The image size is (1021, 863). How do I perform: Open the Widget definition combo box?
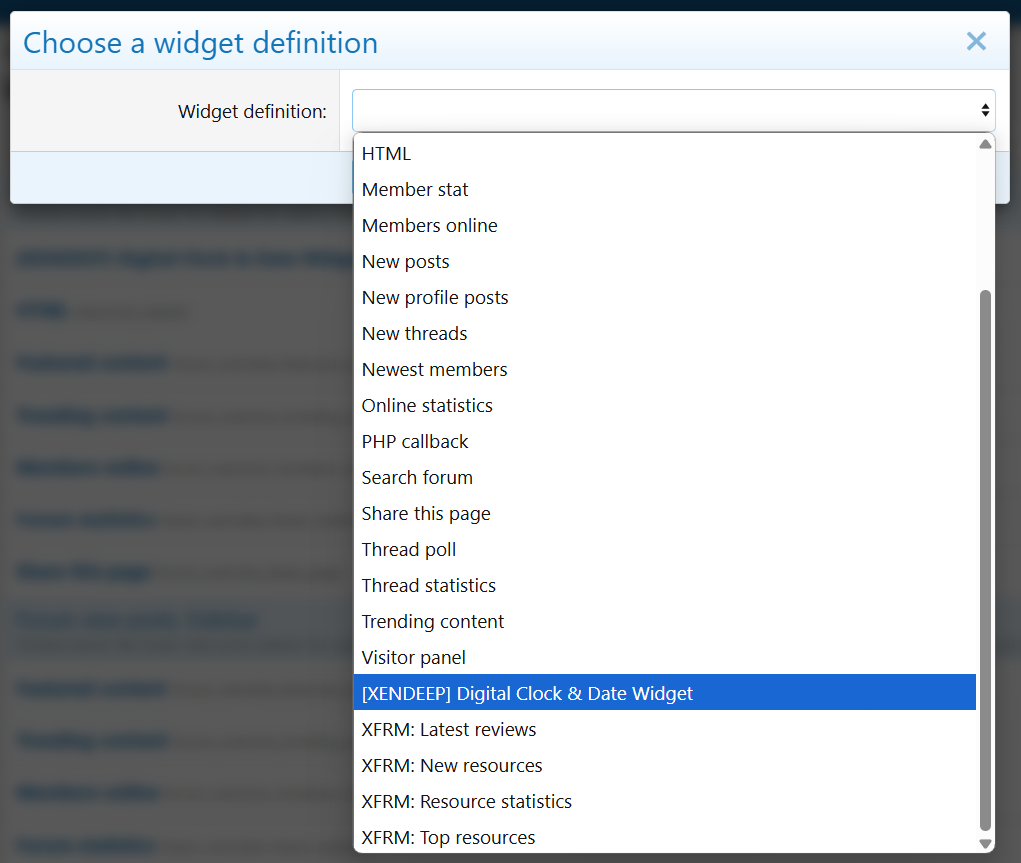673,110
